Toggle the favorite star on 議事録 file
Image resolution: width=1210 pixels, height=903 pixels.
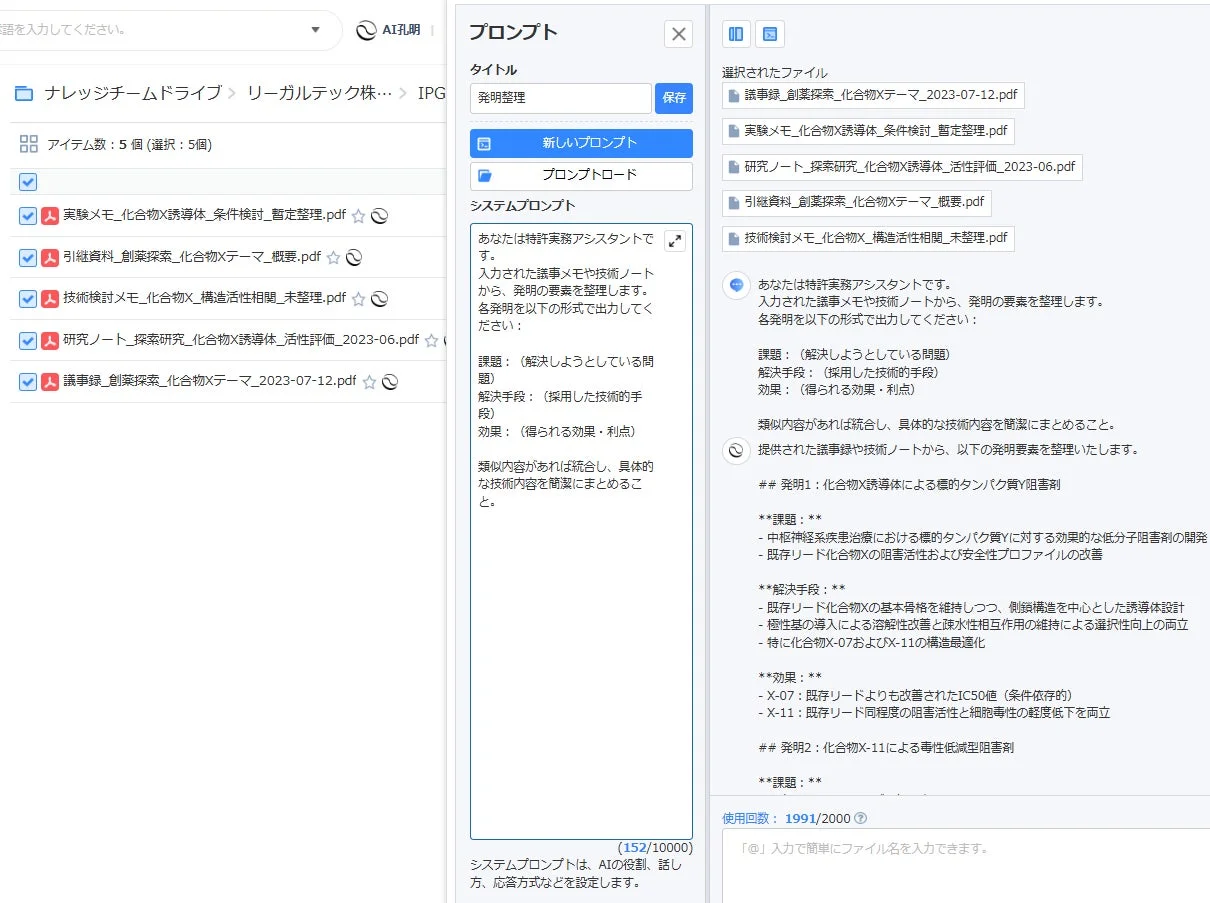(370, 381)
